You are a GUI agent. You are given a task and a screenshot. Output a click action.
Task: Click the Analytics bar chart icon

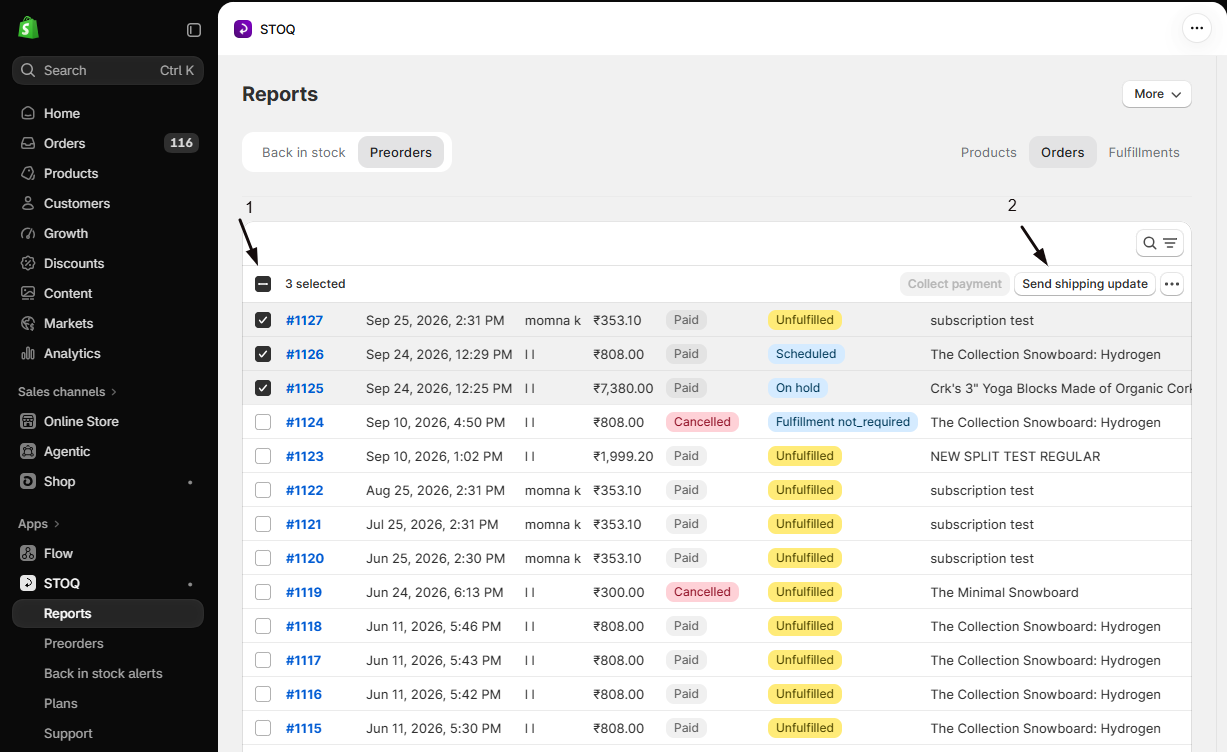click(28, 353)
